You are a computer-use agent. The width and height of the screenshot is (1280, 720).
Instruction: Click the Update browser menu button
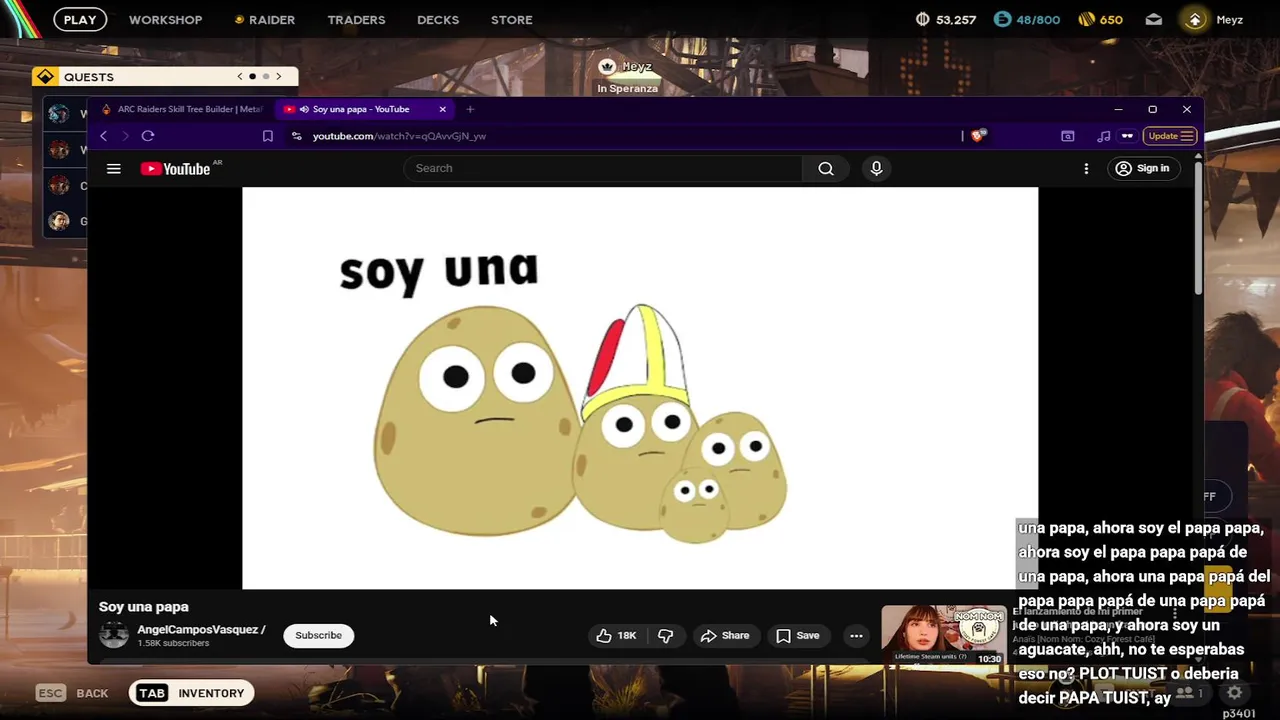[1169, 136]
